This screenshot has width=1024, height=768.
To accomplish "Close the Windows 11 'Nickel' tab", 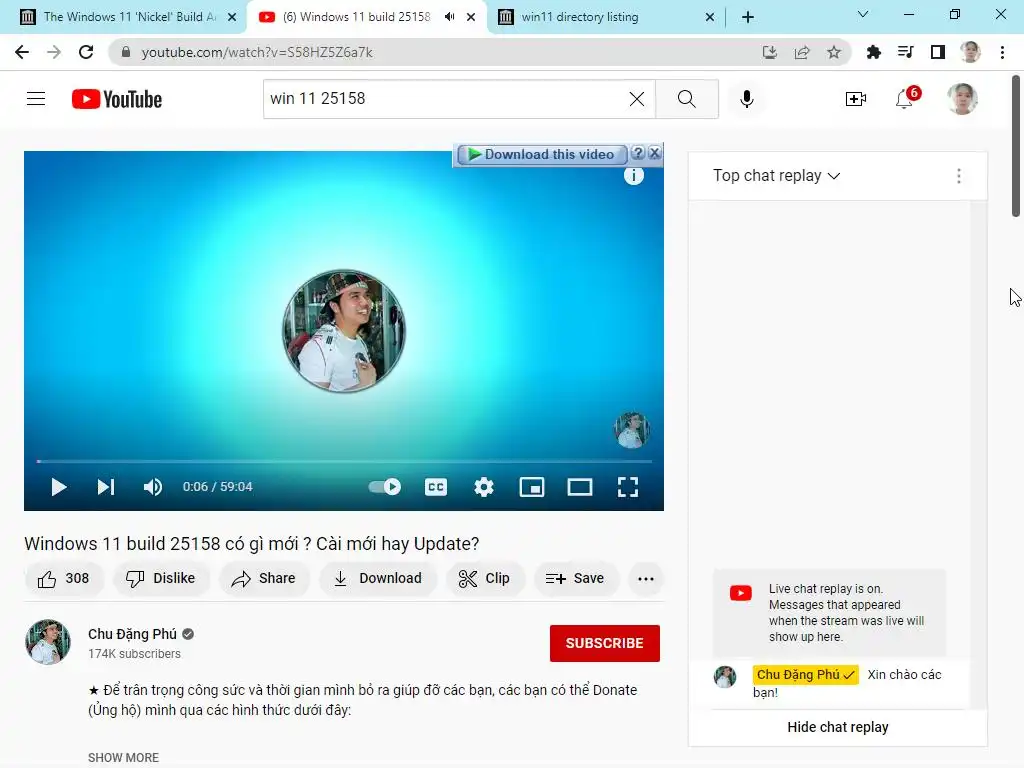I will [x=232, y=17].
